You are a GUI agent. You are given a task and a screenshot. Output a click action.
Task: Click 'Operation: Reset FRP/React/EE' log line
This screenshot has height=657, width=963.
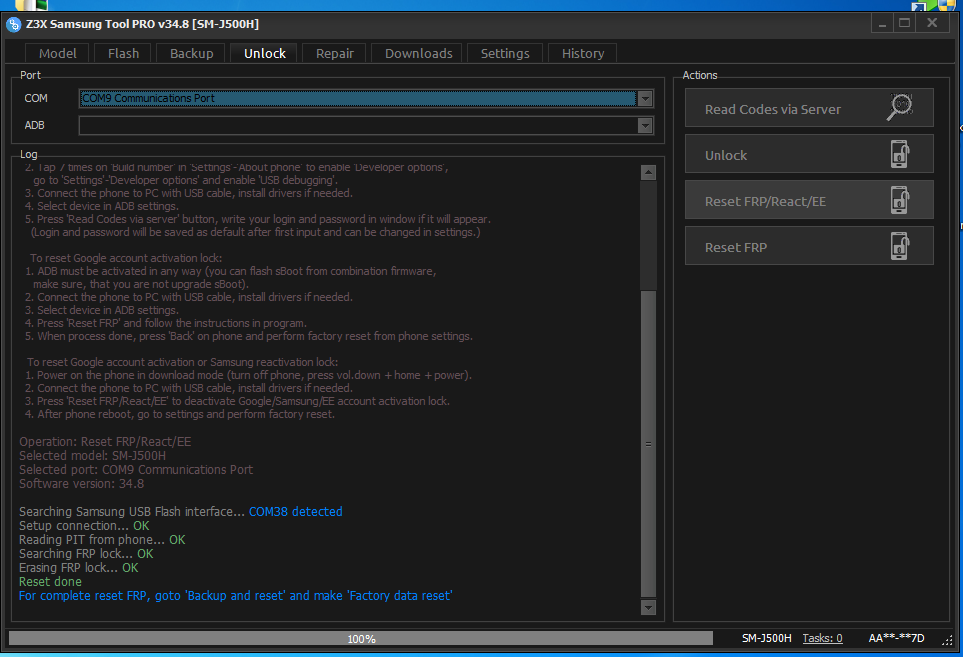click(x=105, y=441)
